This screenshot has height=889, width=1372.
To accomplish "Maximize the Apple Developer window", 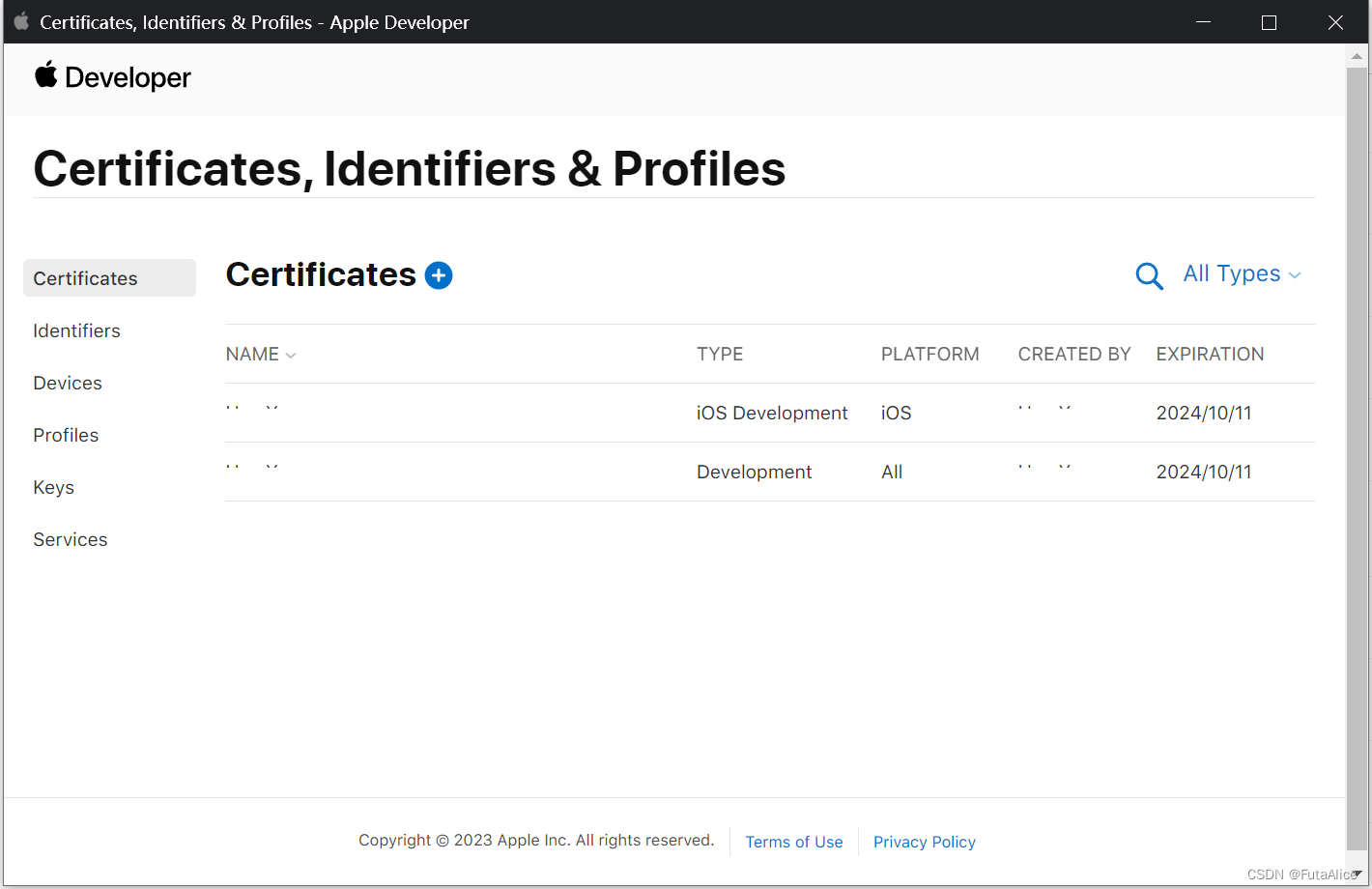I will point(1270,21).
